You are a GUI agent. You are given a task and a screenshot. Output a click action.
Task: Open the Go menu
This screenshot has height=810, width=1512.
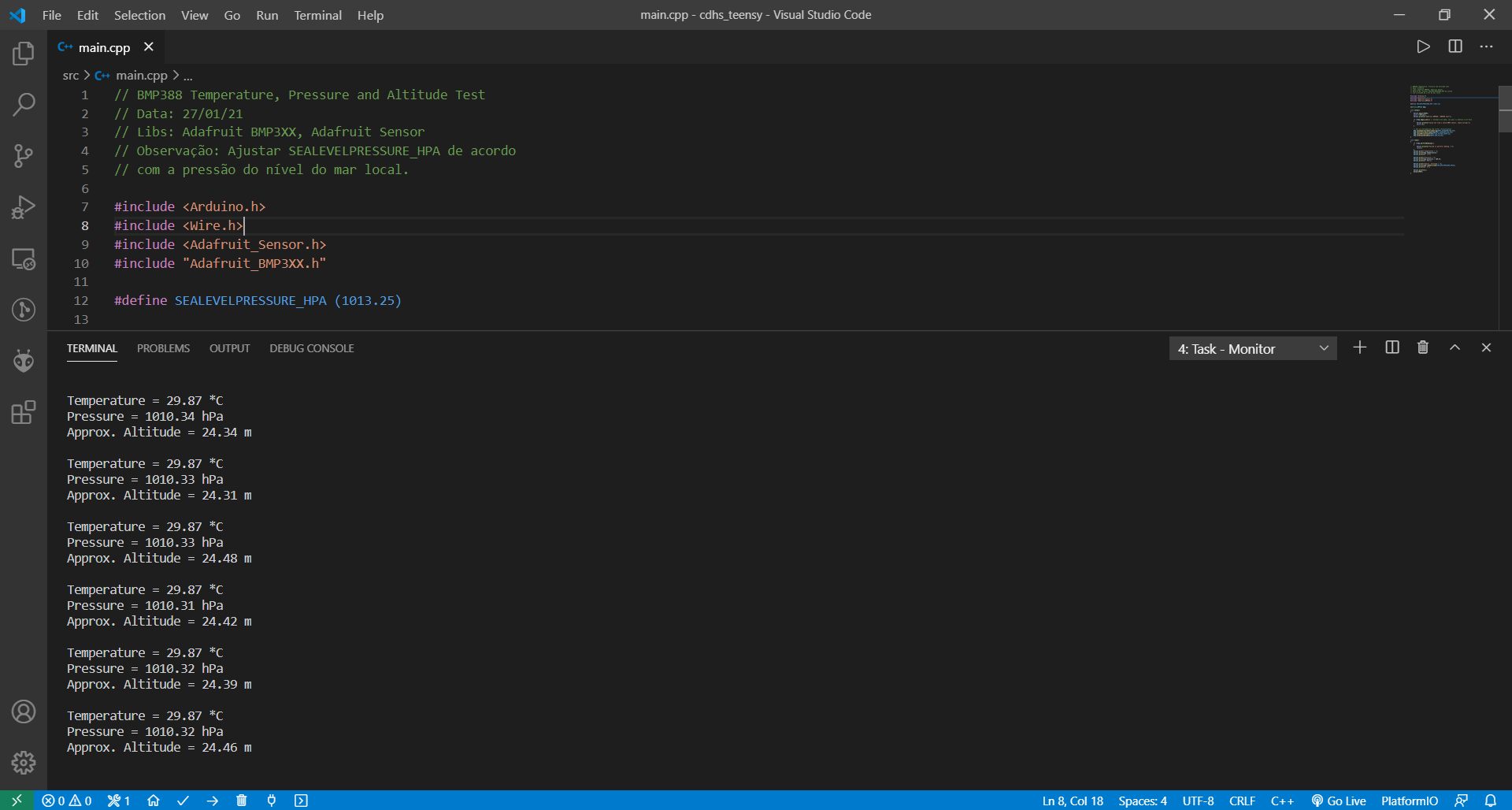(x=232, y=15)
